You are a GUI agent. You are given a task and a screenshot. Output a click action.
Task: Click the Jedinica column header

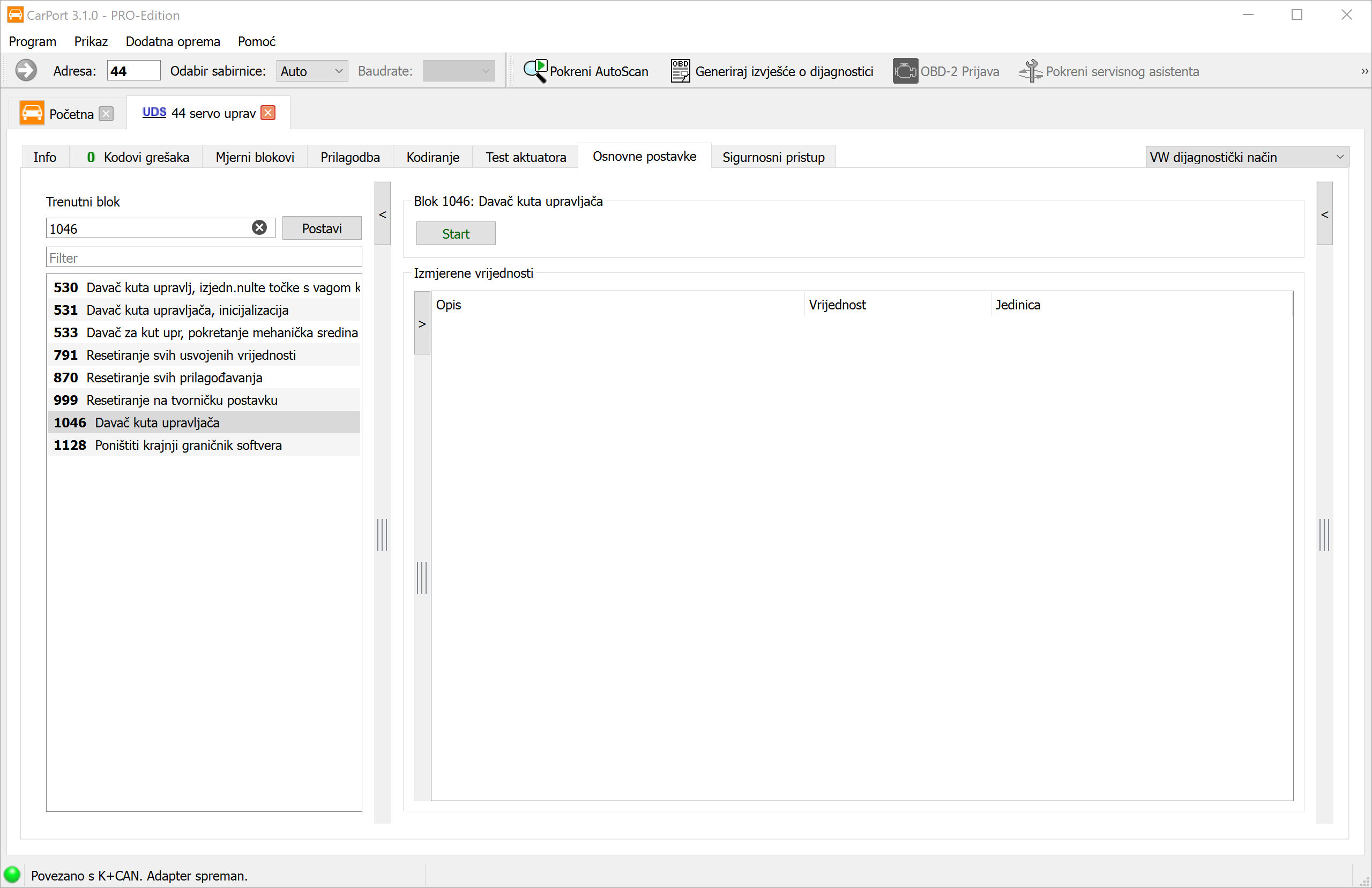tap(1143, 305)
